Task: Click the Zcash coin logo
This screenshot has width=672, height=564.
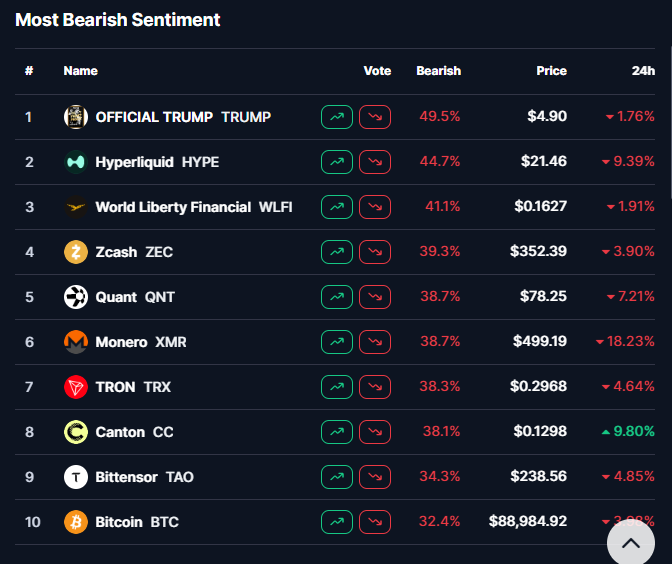Action: (x=76, y=252)
